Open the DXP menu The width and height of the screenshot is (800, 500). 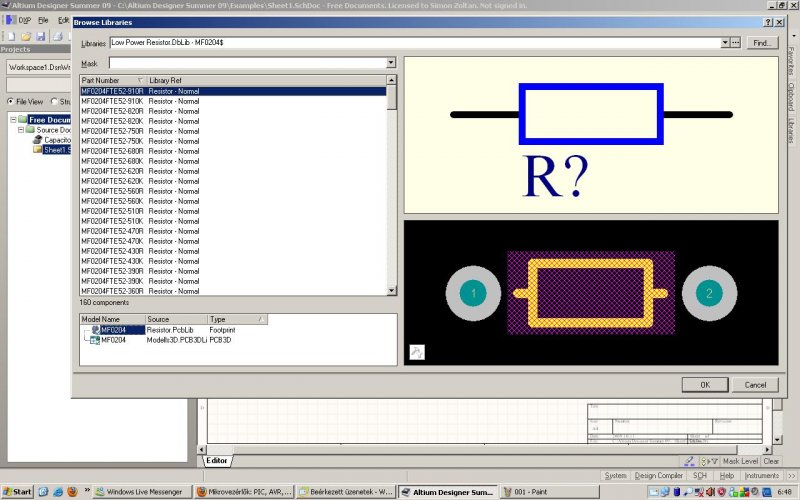(24, 20)
